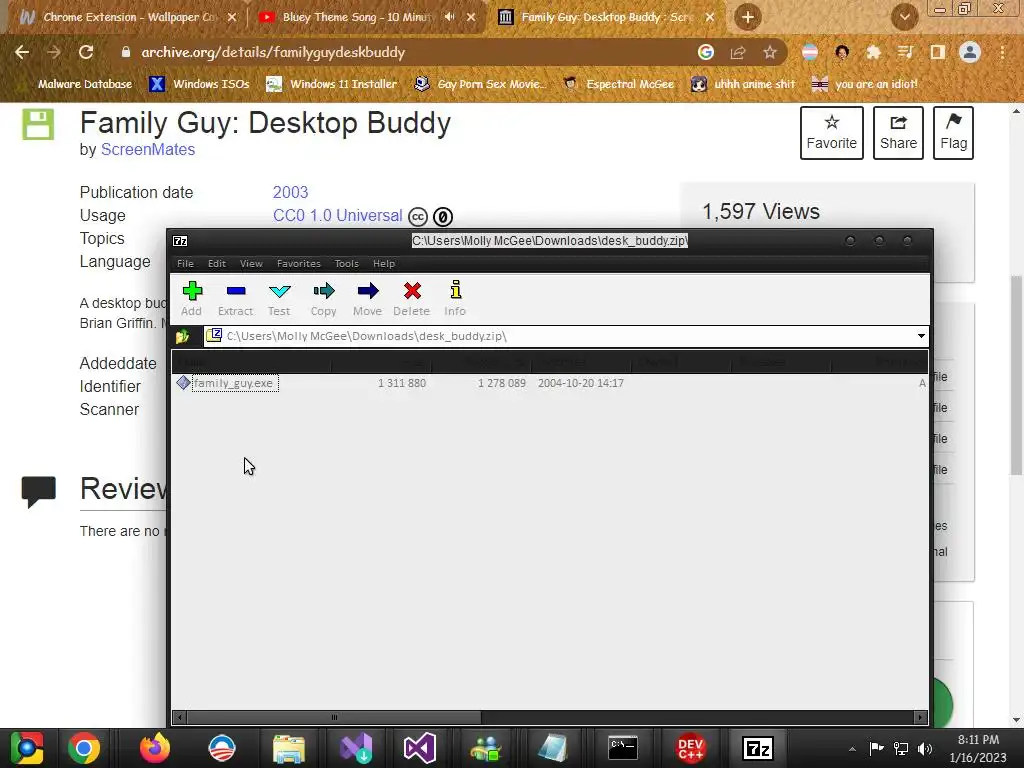Open File Explorer from the taskbar

289,748
